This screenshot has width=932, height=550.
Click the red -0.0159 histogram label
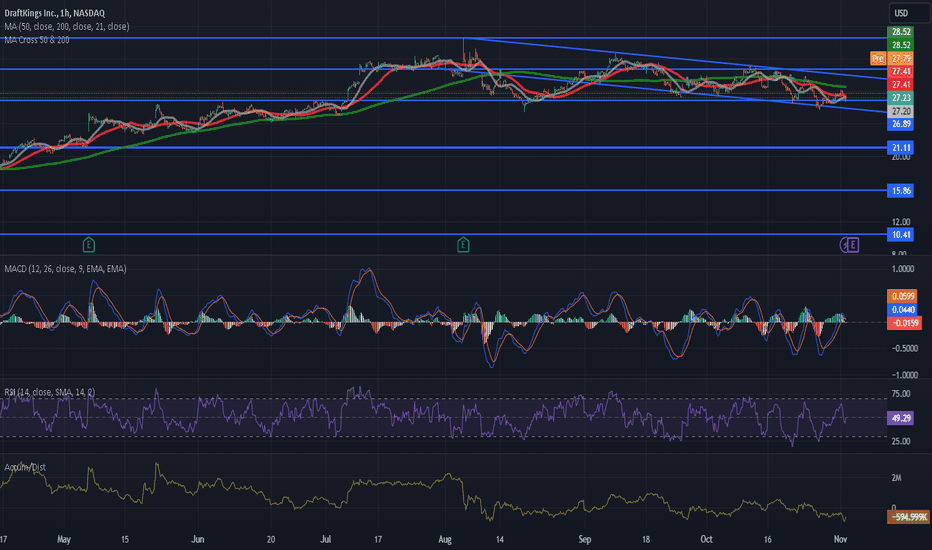click(x=904, y=323)
